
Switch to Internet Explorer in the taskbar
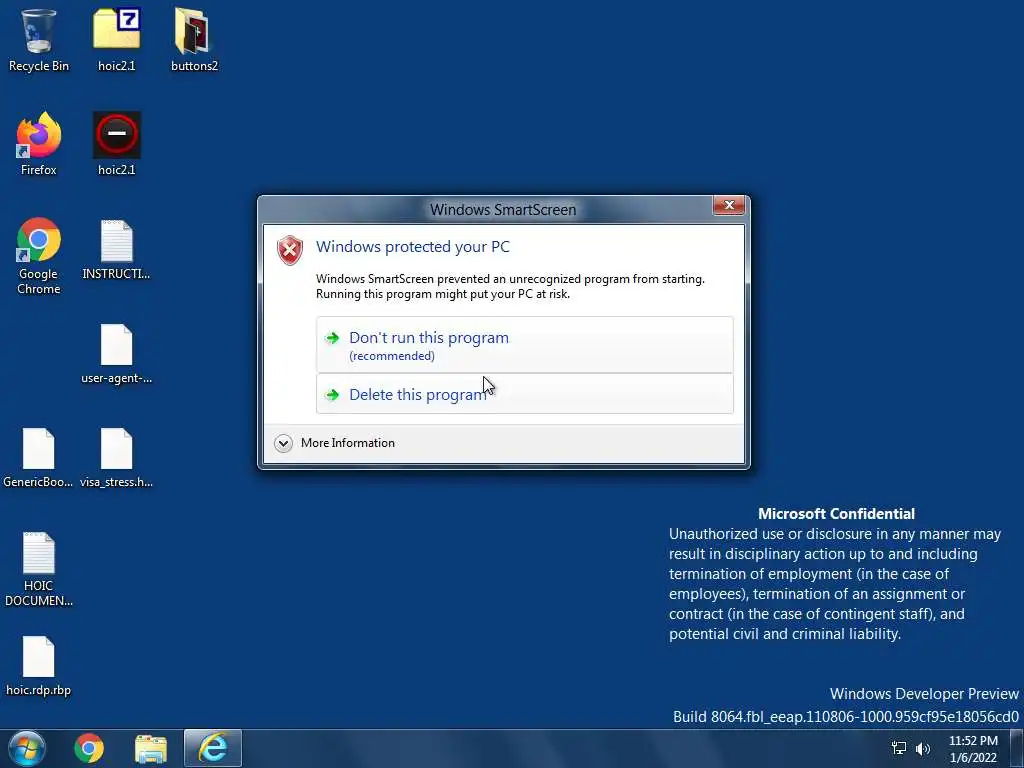213,748
